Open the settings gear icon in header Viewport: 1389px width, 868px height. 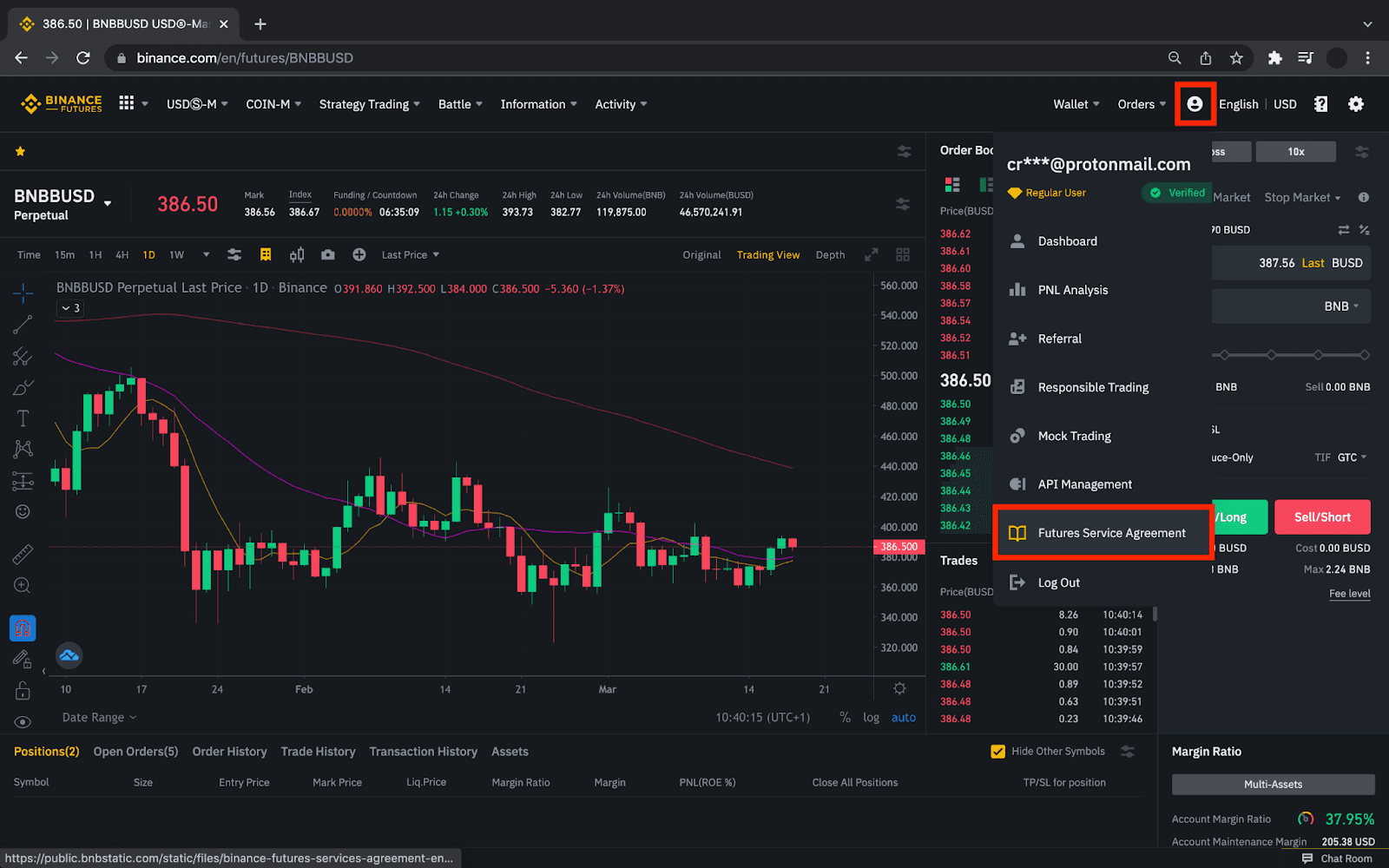coord(1355,104)
